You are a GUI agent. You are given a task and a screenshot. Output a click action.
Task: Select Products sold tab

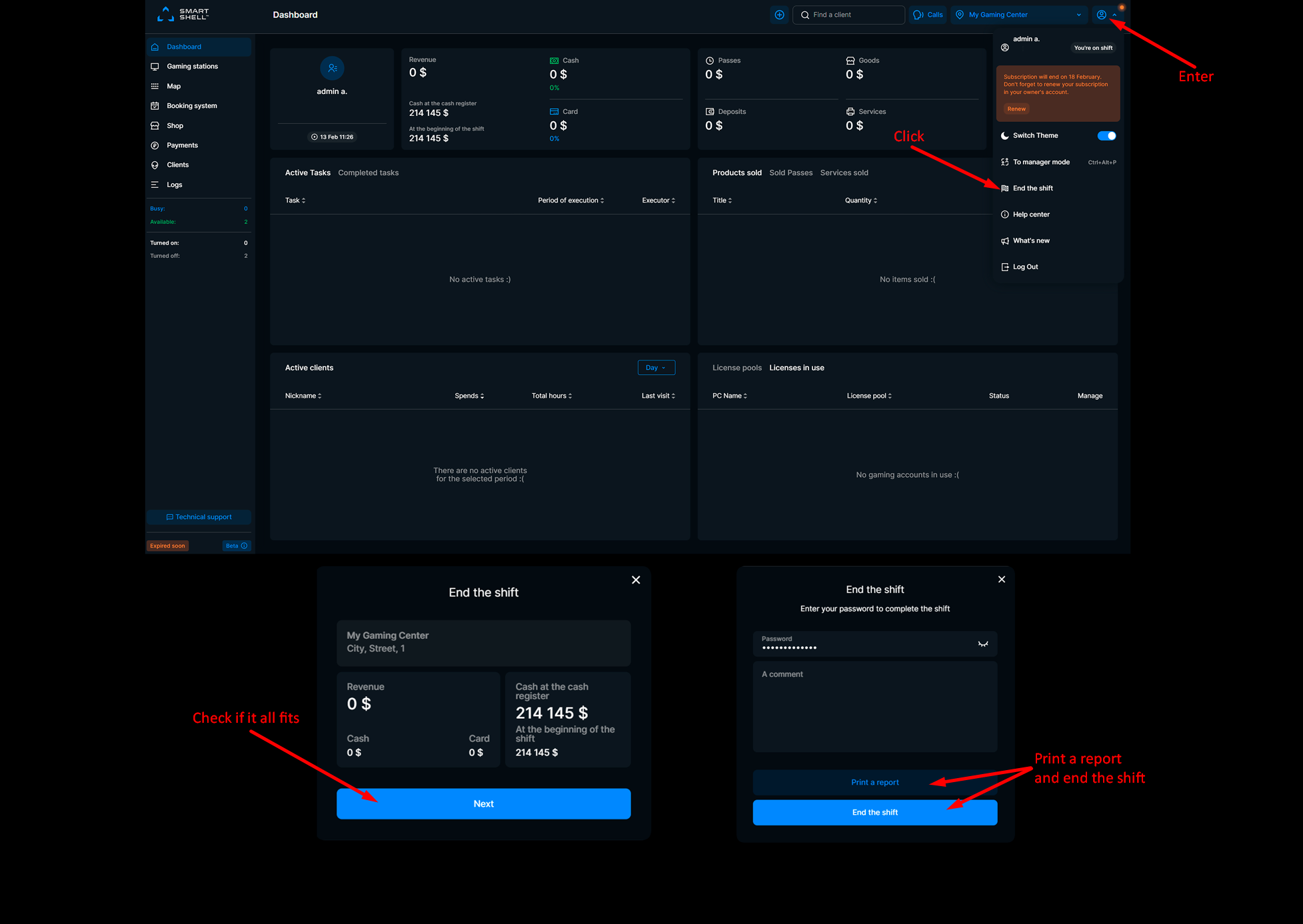(736, 173)
